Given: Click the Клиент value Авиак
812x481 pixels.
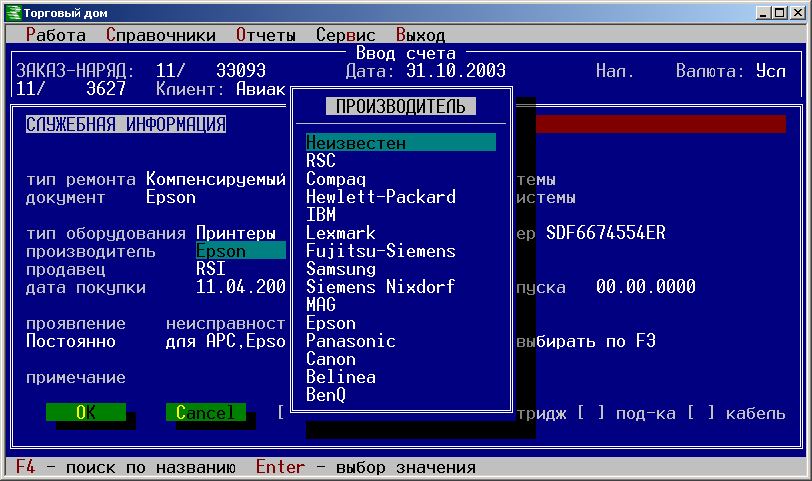Looking at the screenshot, I should click(261, 89).
